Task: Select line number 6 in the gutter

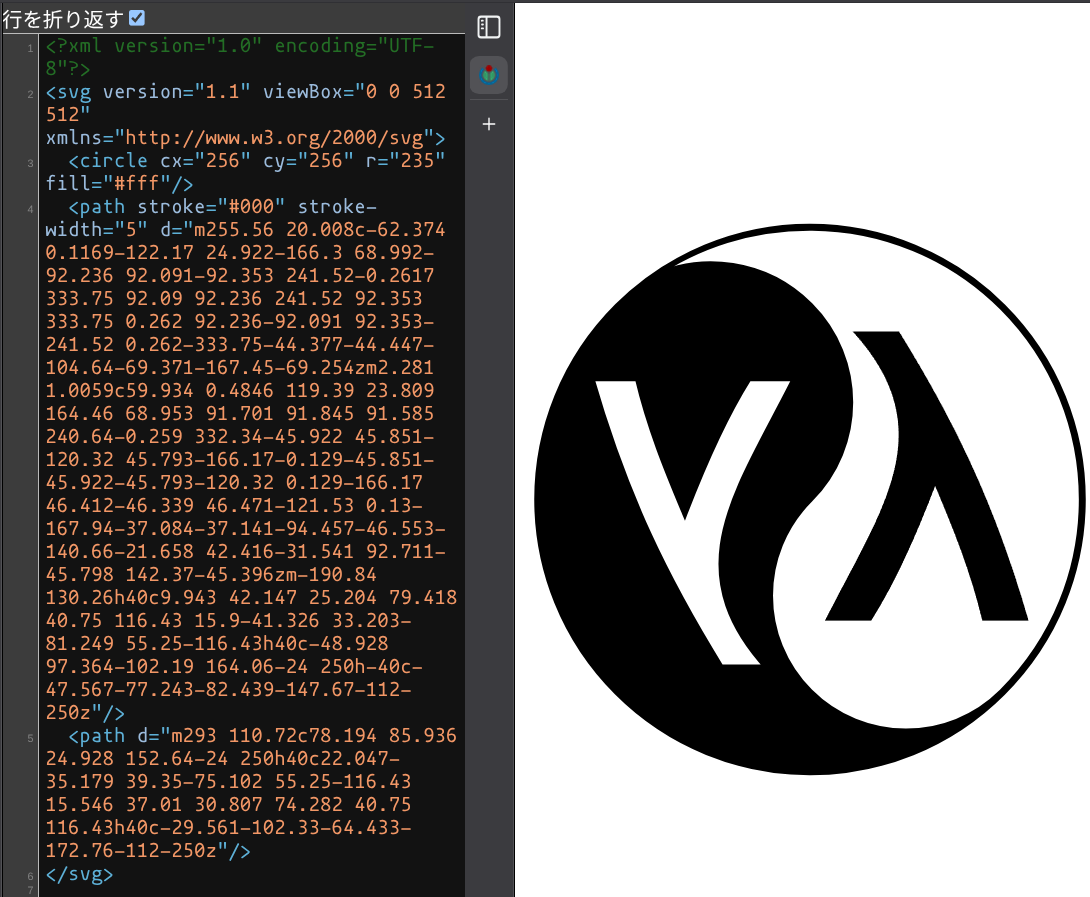Action: 30,876
